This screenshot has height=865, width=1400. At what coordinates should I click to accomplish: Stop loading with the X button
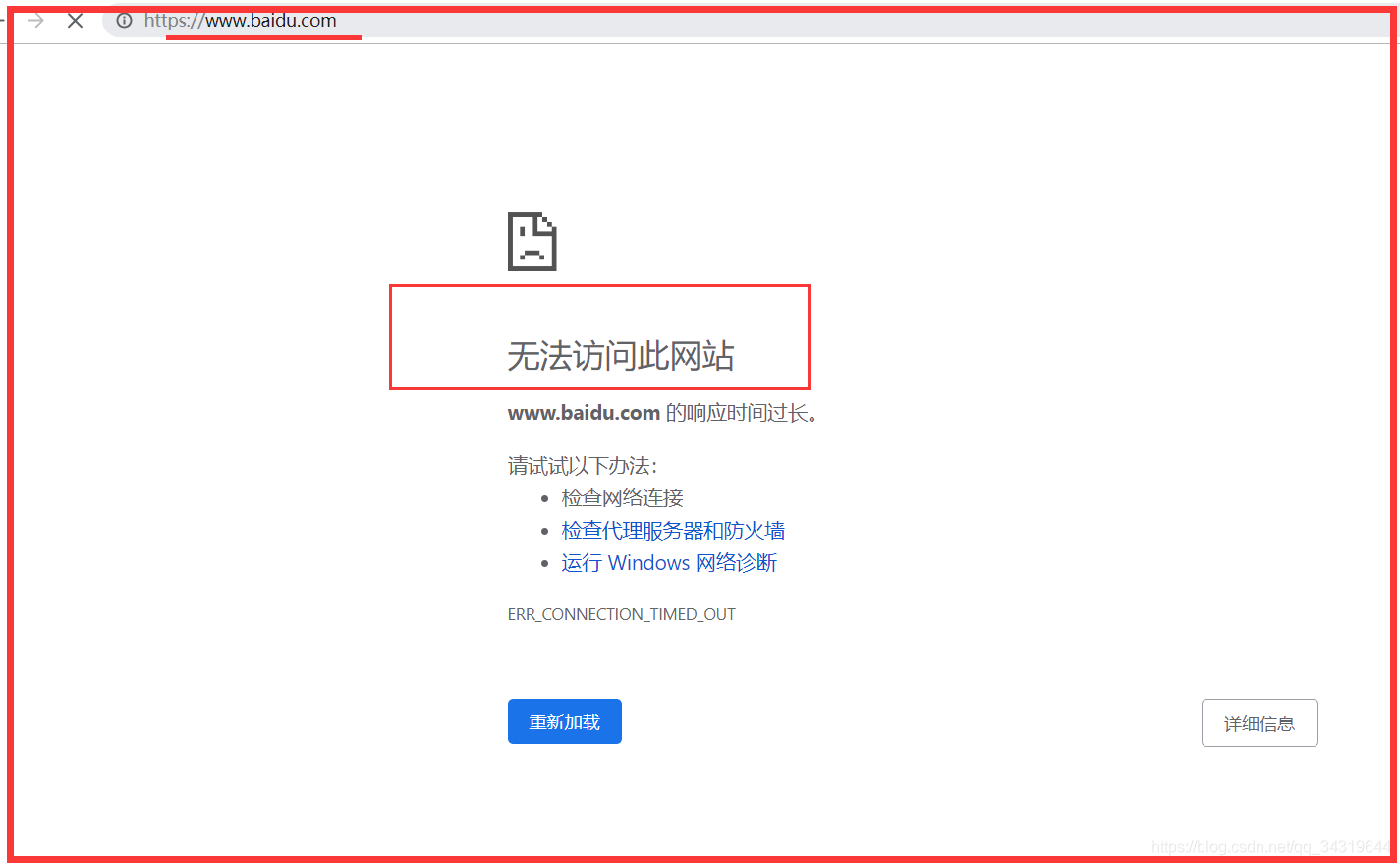point(75,21)
